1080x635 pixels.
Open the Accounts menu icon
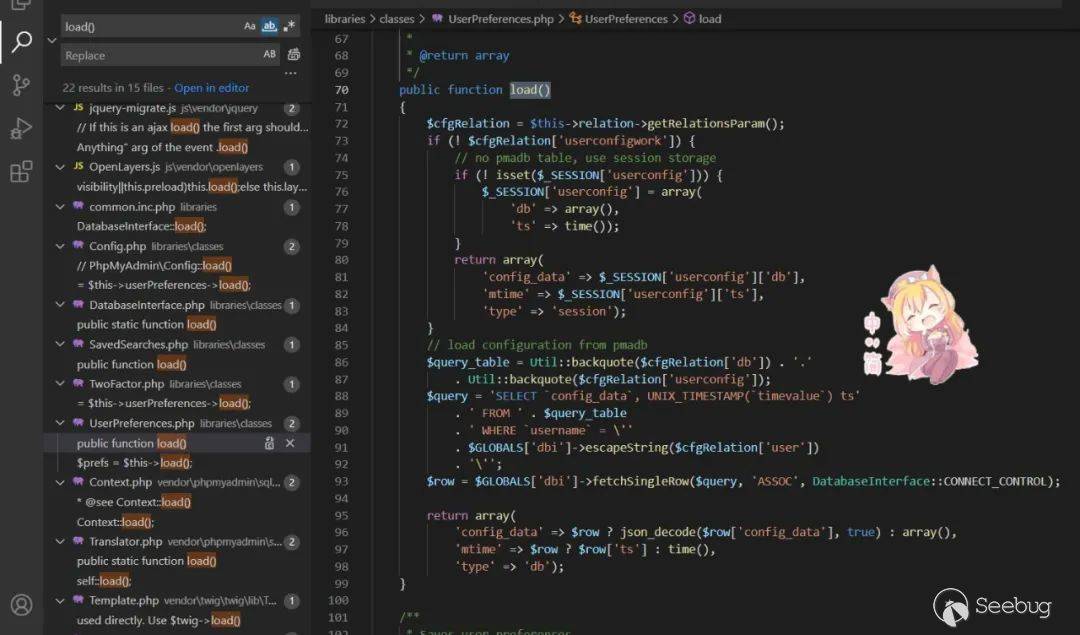(x=21, y=605)
